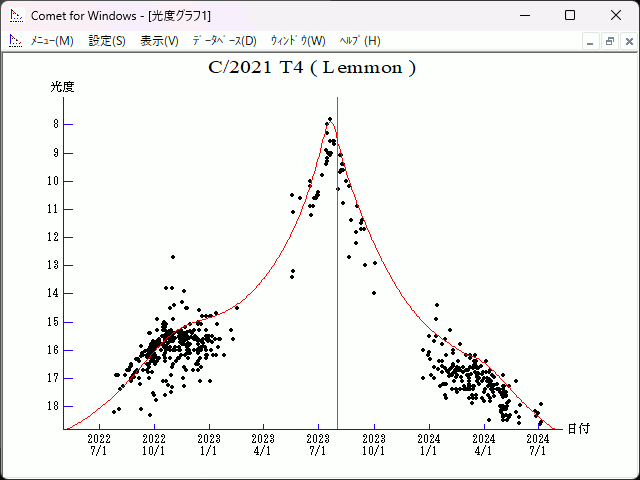640x480 pixels.
Task: Click the 日付 date axis label
Action: tap(578, 429)
